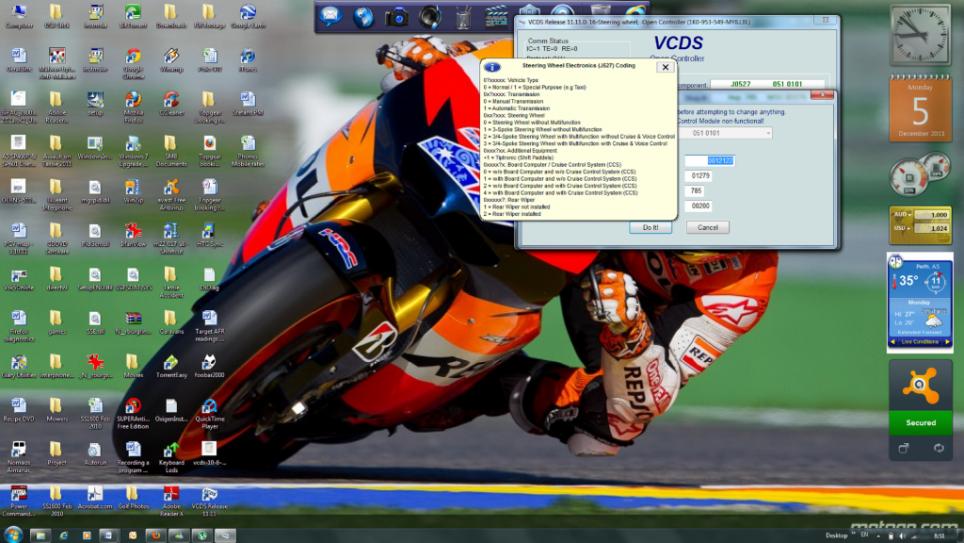Open the Movies folder on desktop
The image size is (964, 543).
pos(133,365)
